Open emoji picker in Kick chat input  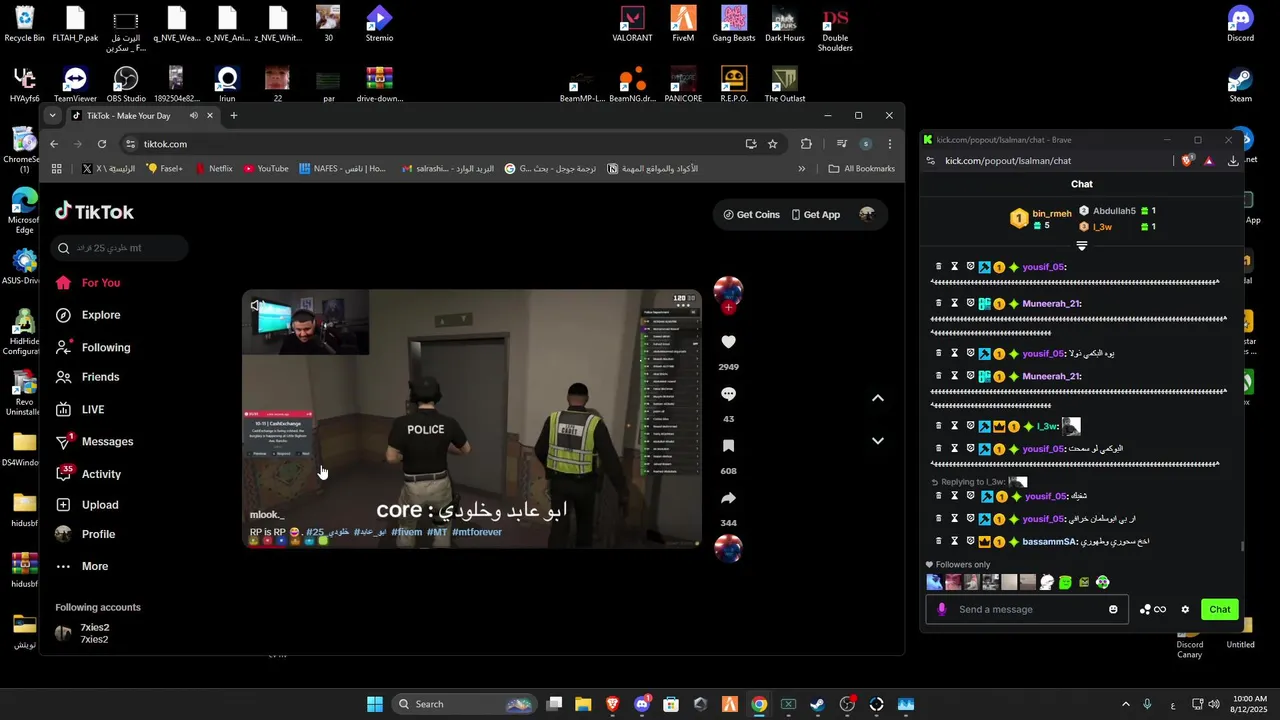1113,609
